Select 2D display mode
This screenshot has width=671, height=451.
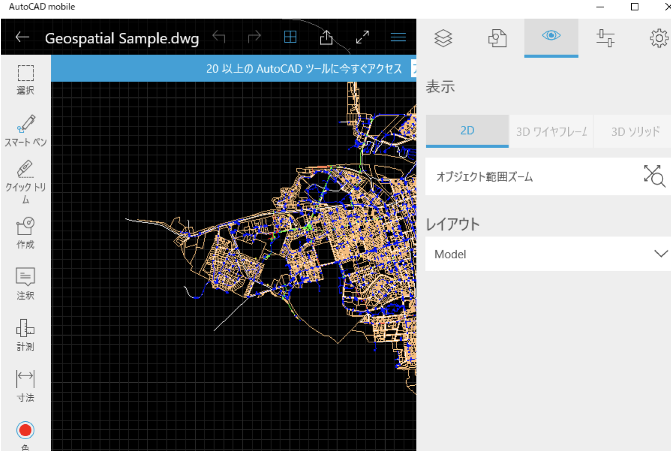click(x=467, y=131)
